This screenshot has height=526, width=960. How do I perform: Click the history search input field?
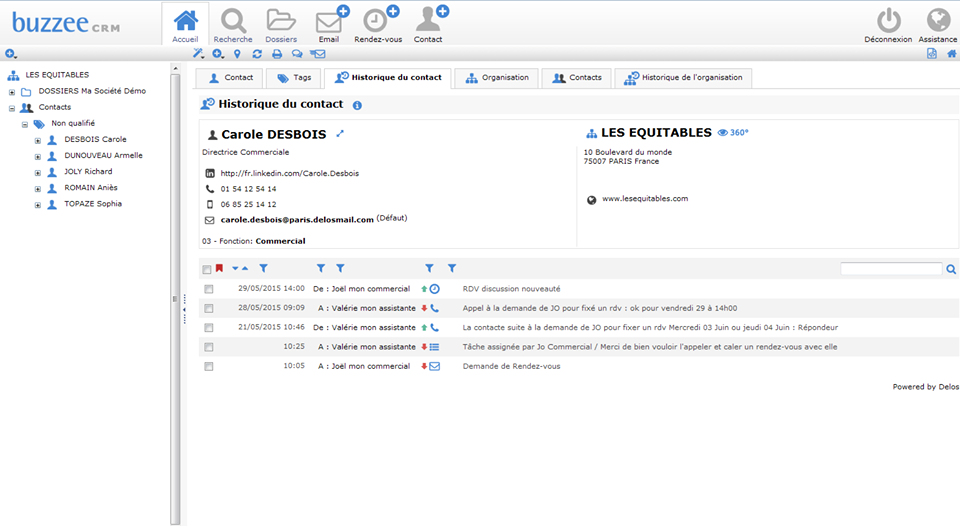point(891,269)
